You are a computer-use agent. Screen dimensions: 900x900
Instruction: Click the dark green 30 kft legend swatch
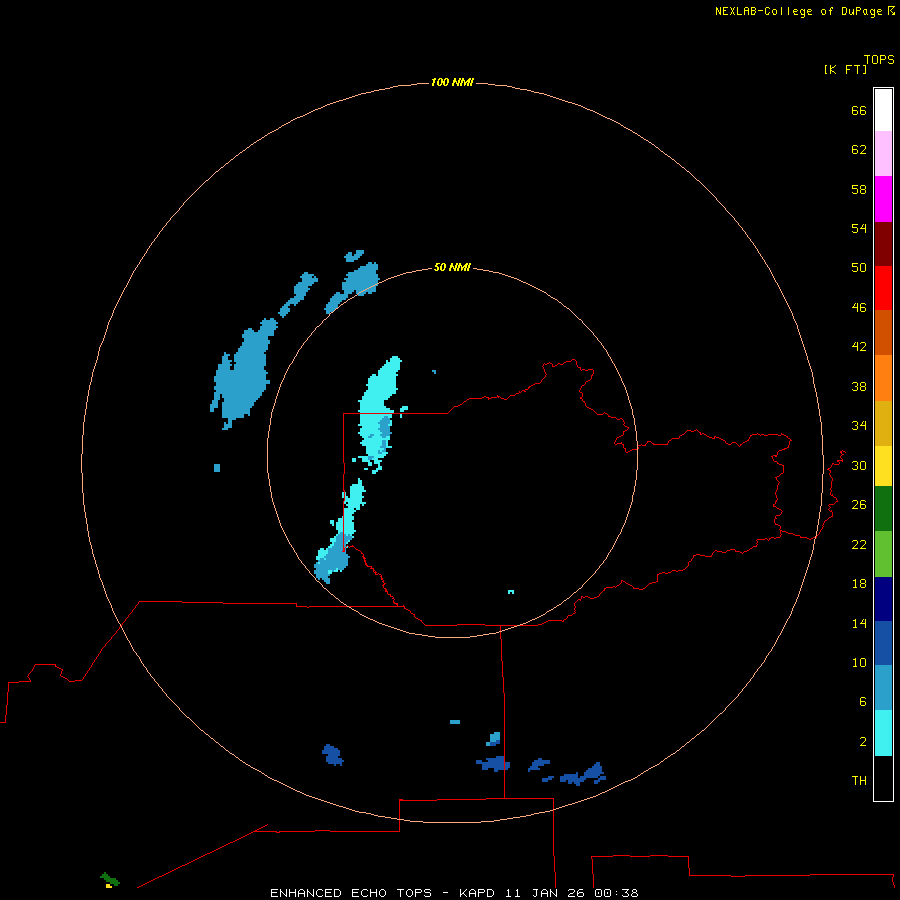click(883, 509)
